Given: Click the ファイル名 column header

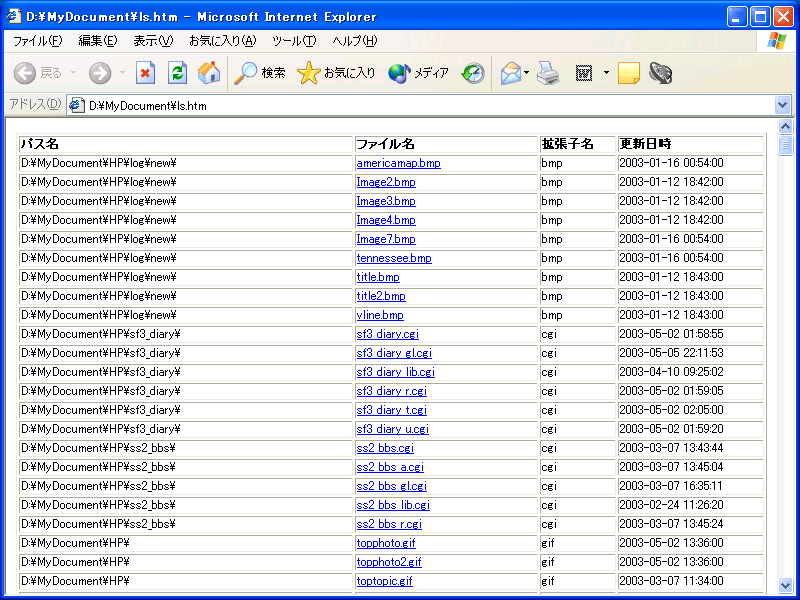Looking at the screenshot, I should [446, 144].
